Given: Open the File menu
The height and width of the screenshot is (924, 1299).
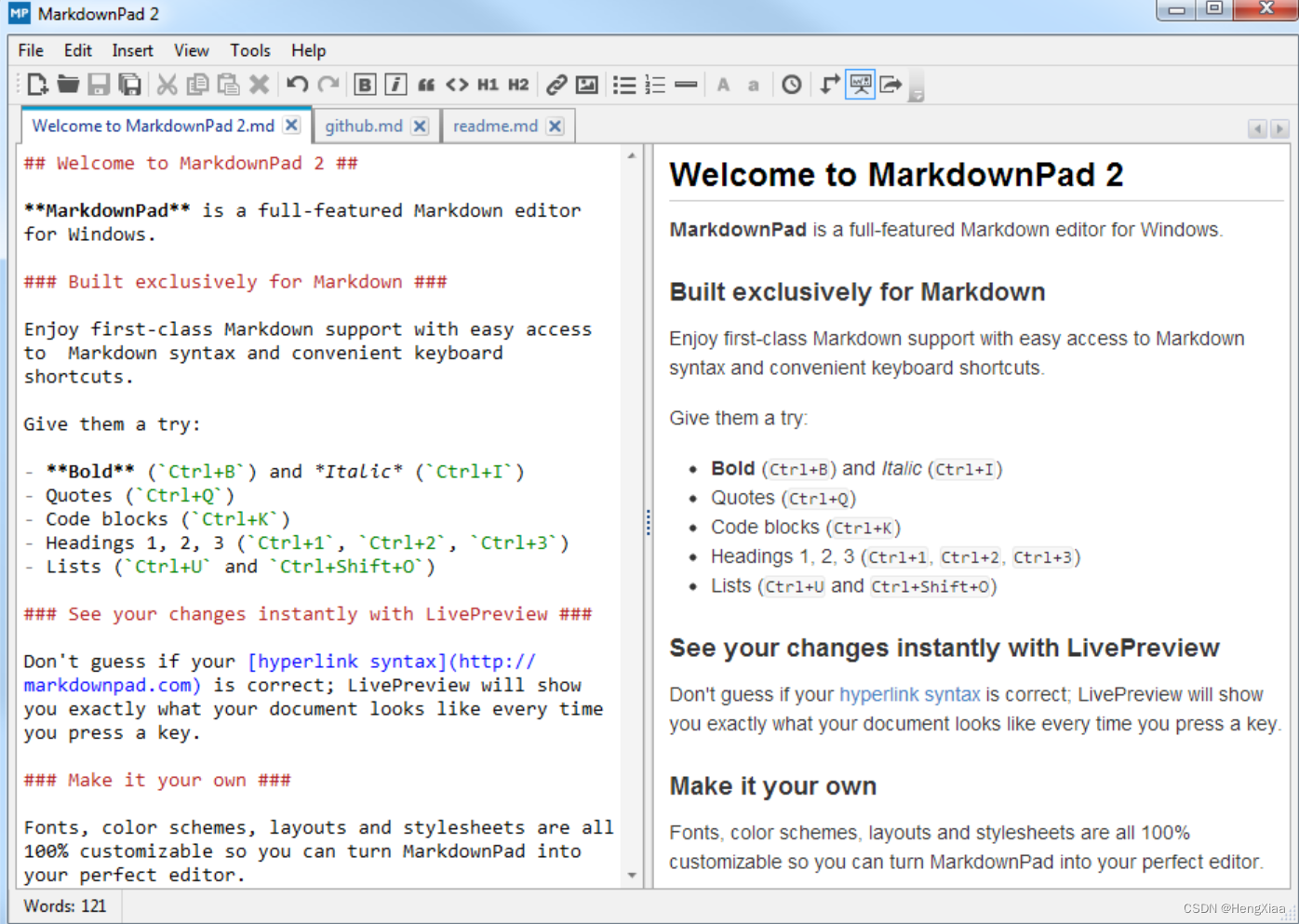Looking at the screenshot, I should (31, 50).
